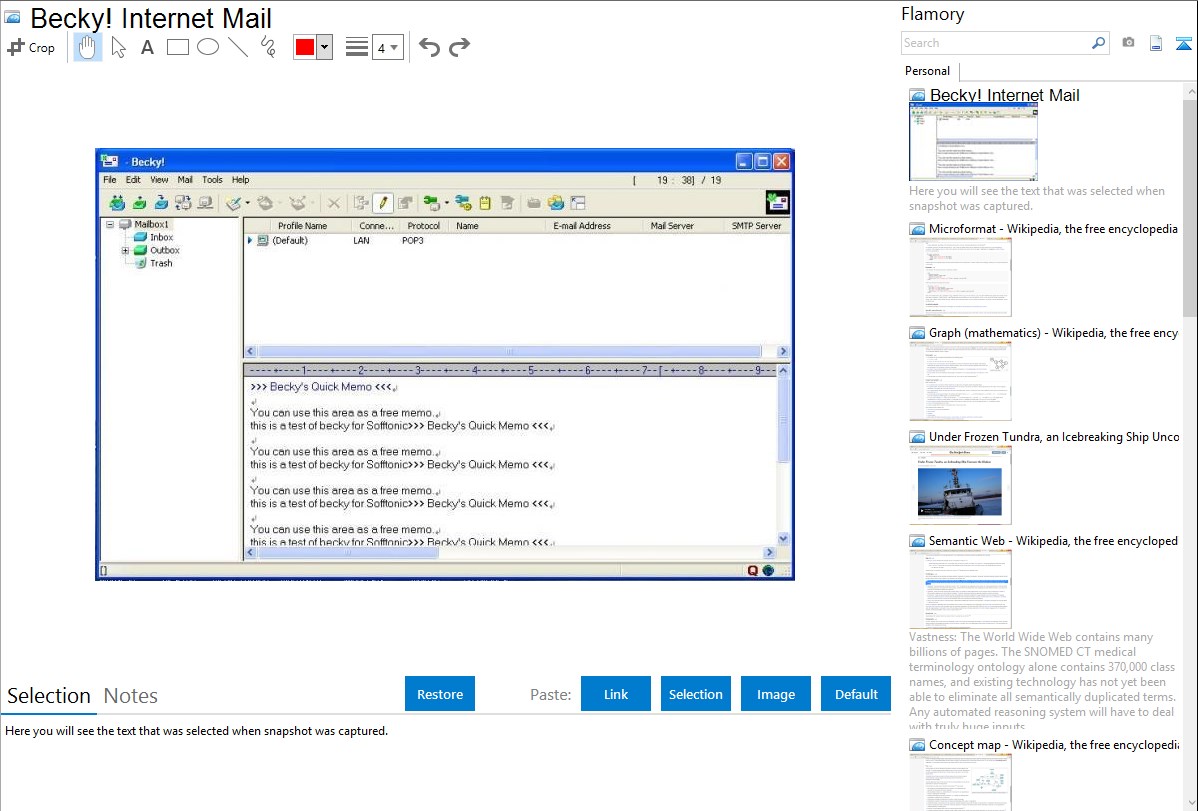Viewport: 1198px width, 811px height.
Task: Click the document page icon near search
Action: point(1156,43)
